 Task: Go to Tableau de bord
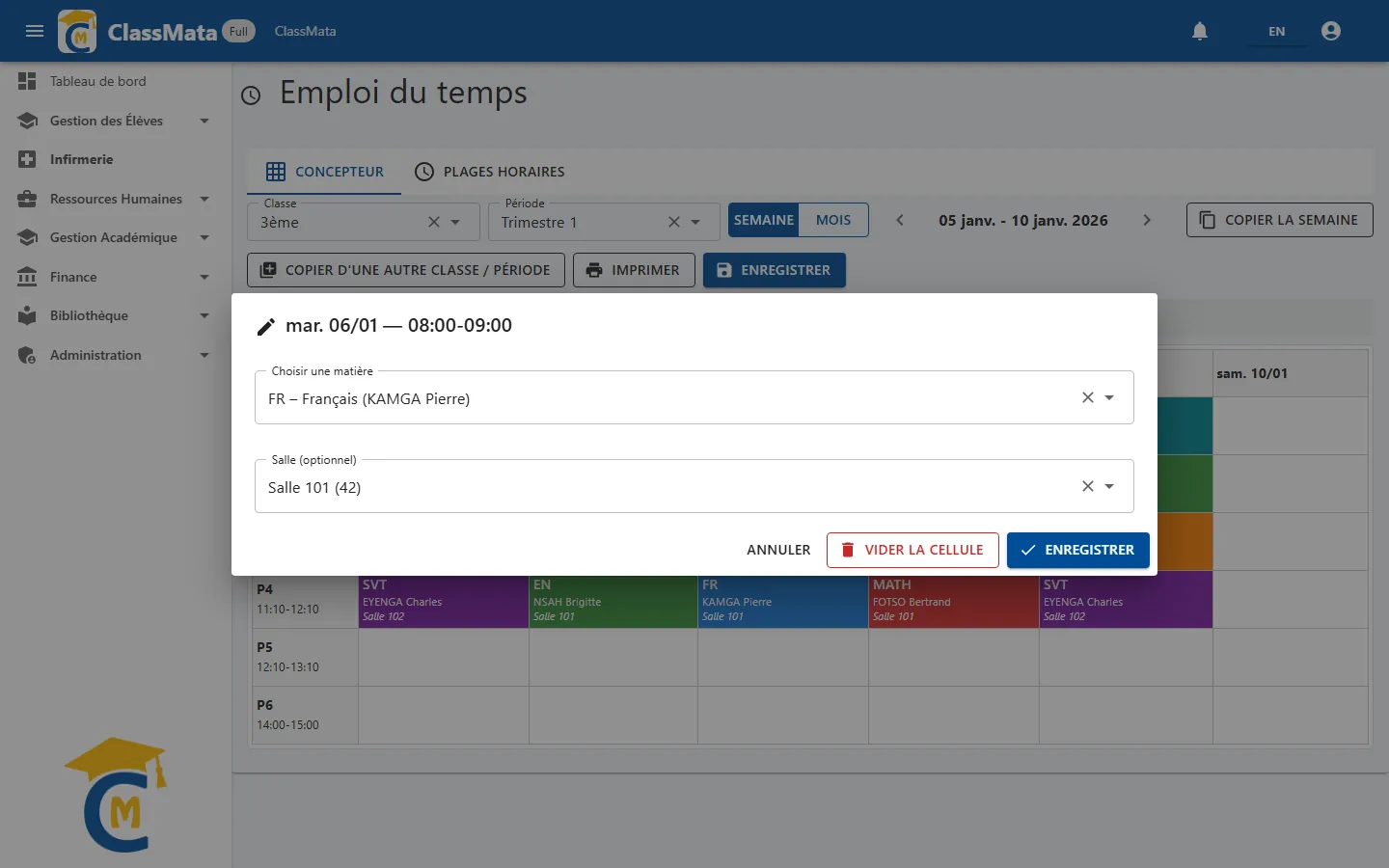(116, 81)
